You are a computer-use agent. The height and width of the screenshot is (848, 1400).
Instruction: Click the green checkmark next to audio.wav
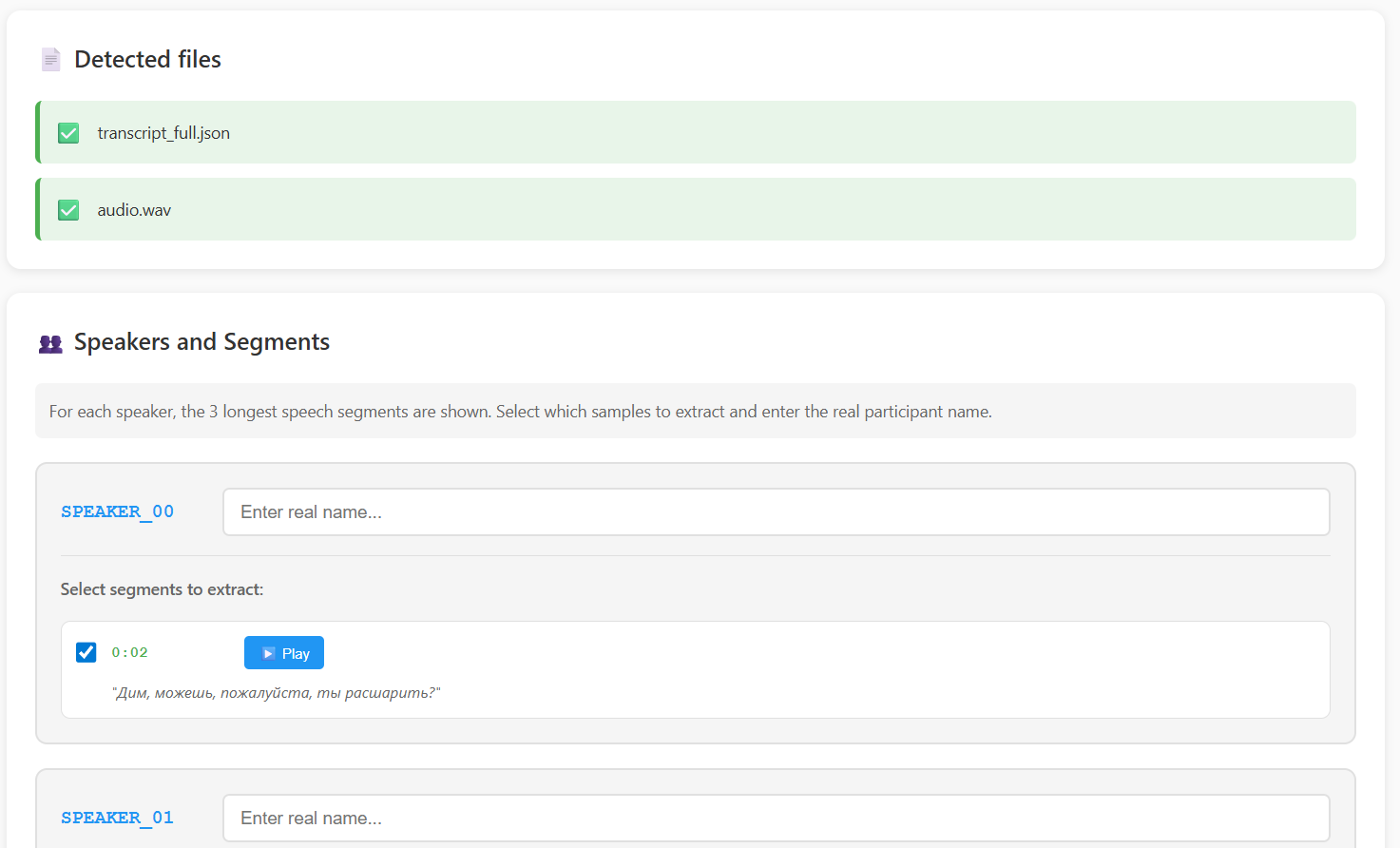tap(68, 210)
